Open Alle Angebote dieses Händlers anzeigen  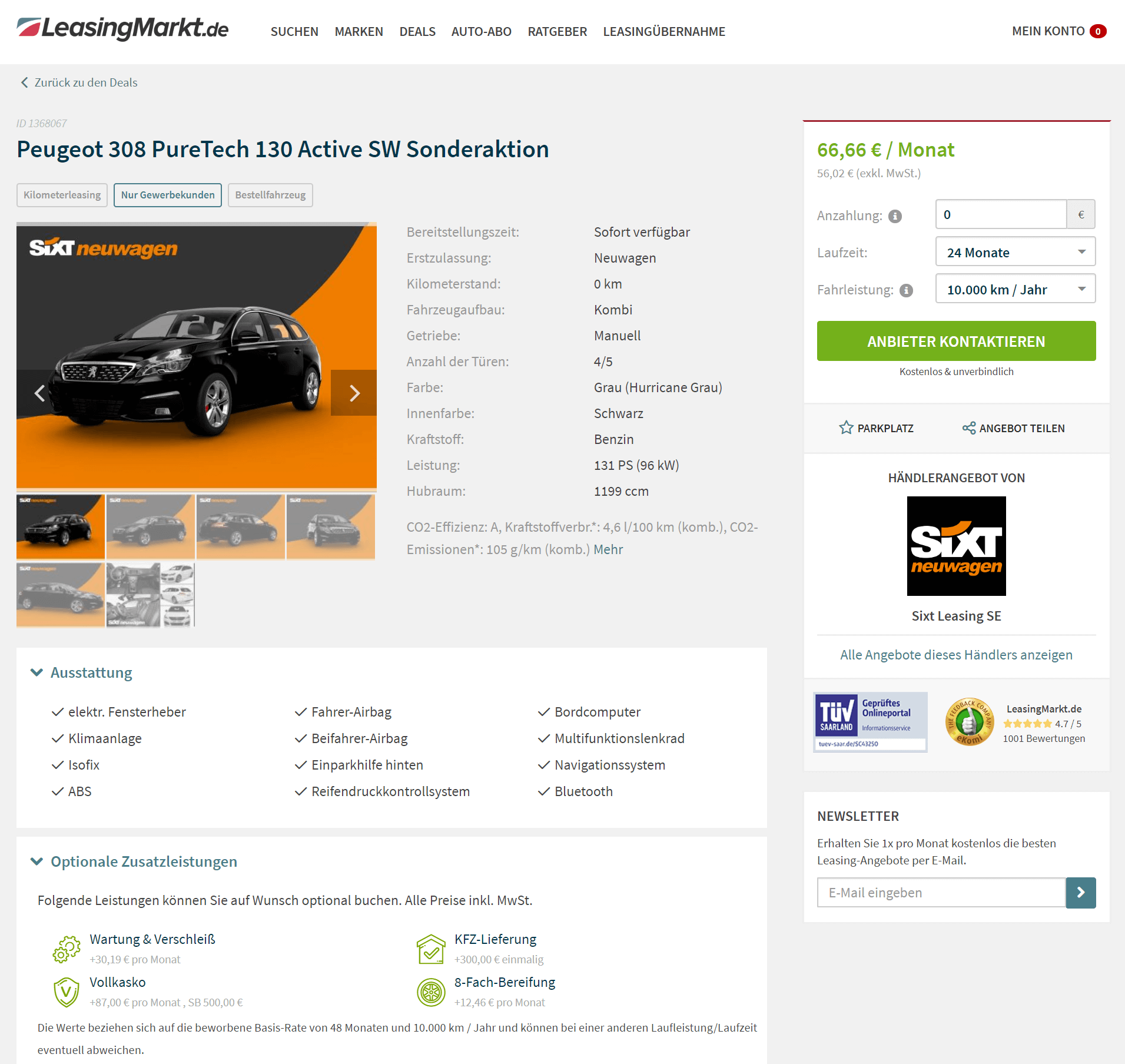[956, 655]
